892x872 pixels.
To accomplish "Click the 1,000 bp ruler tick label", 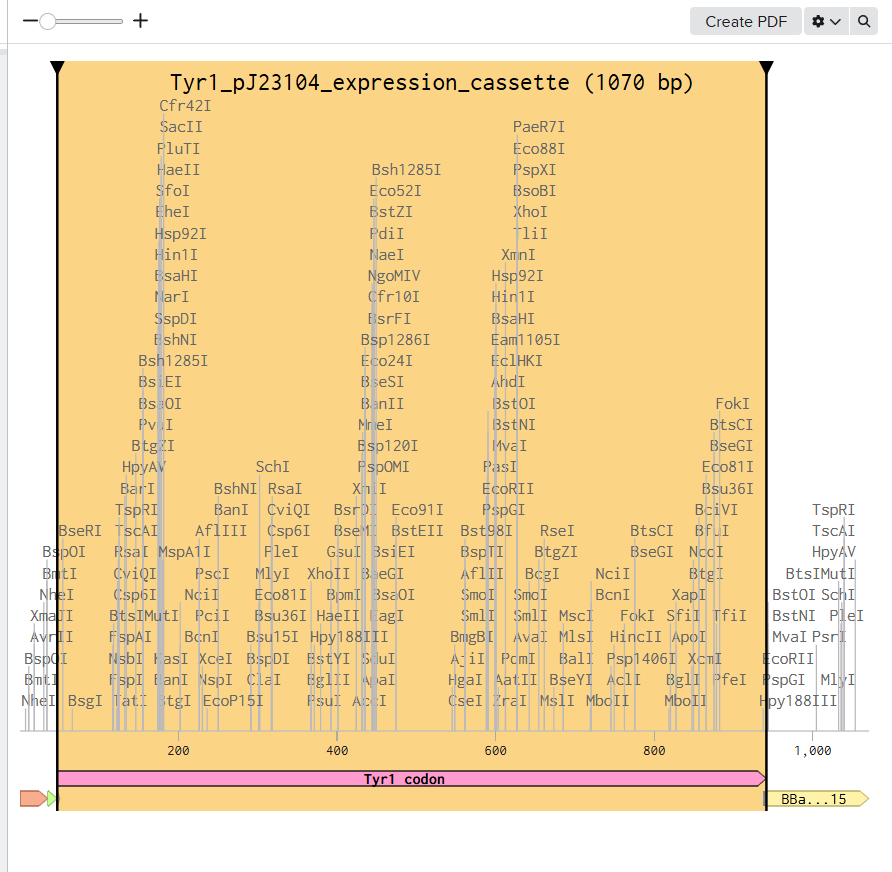I will [812, 750].
